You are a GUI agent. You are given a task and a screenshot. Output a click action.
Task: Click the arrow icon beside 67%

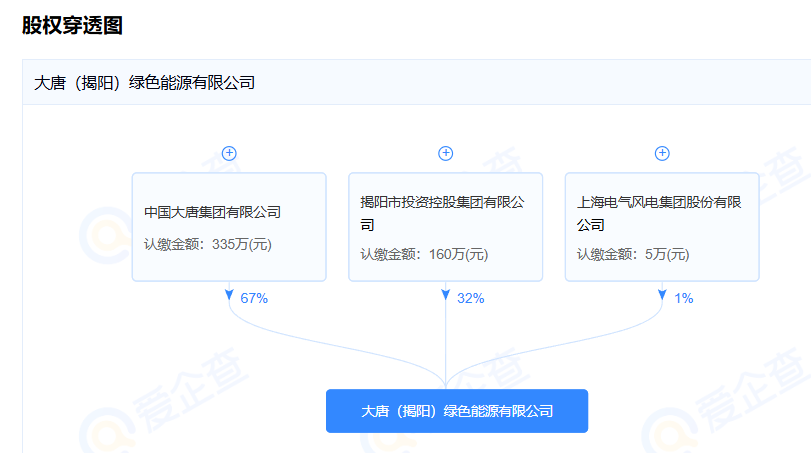229,296
